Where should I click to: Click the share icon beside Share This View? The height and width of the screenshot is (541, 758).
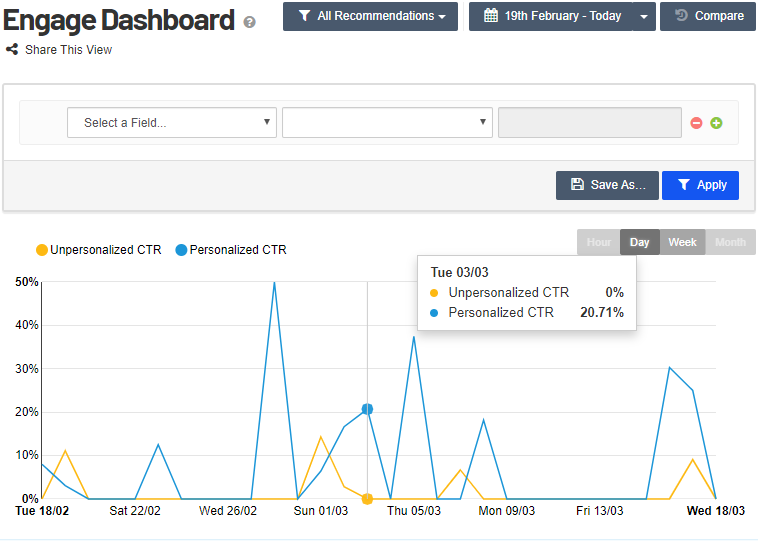click(12, 50)
